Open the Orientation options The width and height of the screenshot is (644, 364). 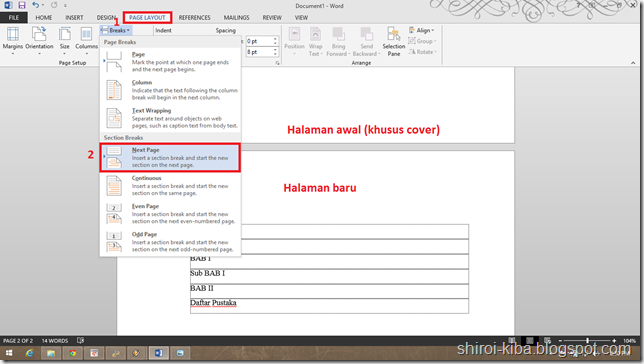39,41
